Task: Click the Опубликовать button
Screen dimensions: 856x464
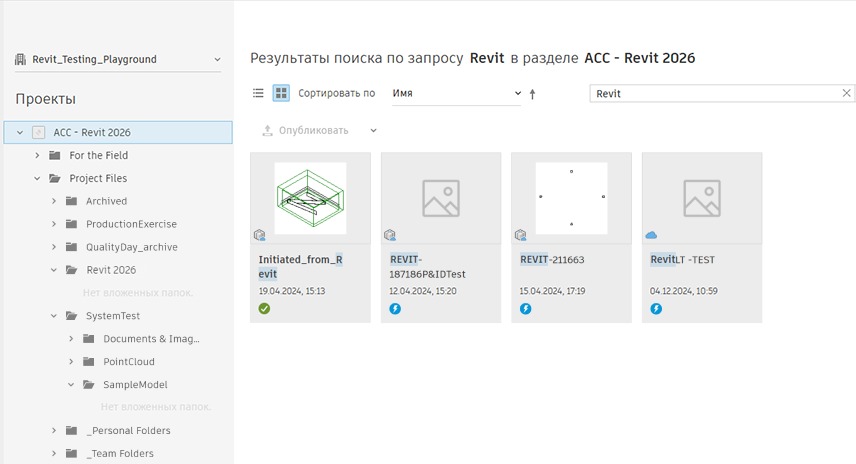Action: (x=305, y=131)
